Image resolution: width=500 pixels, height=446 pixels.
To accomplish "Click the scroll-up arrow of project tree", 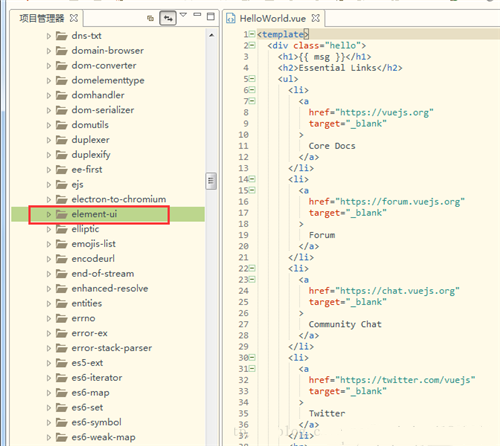I will [x=211, y=35].
